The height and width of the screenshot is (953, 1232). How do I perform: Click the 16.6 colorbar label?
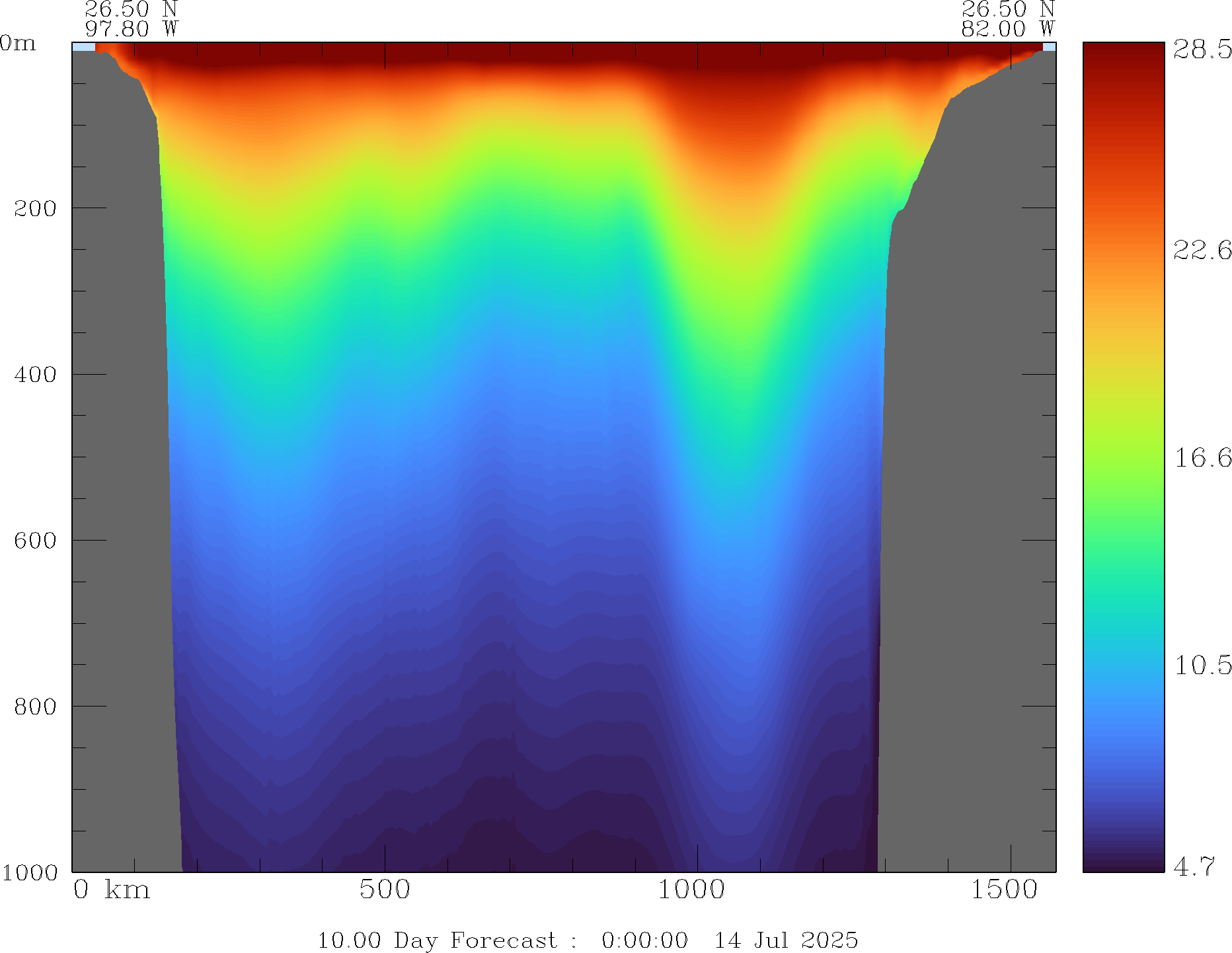1202,457
